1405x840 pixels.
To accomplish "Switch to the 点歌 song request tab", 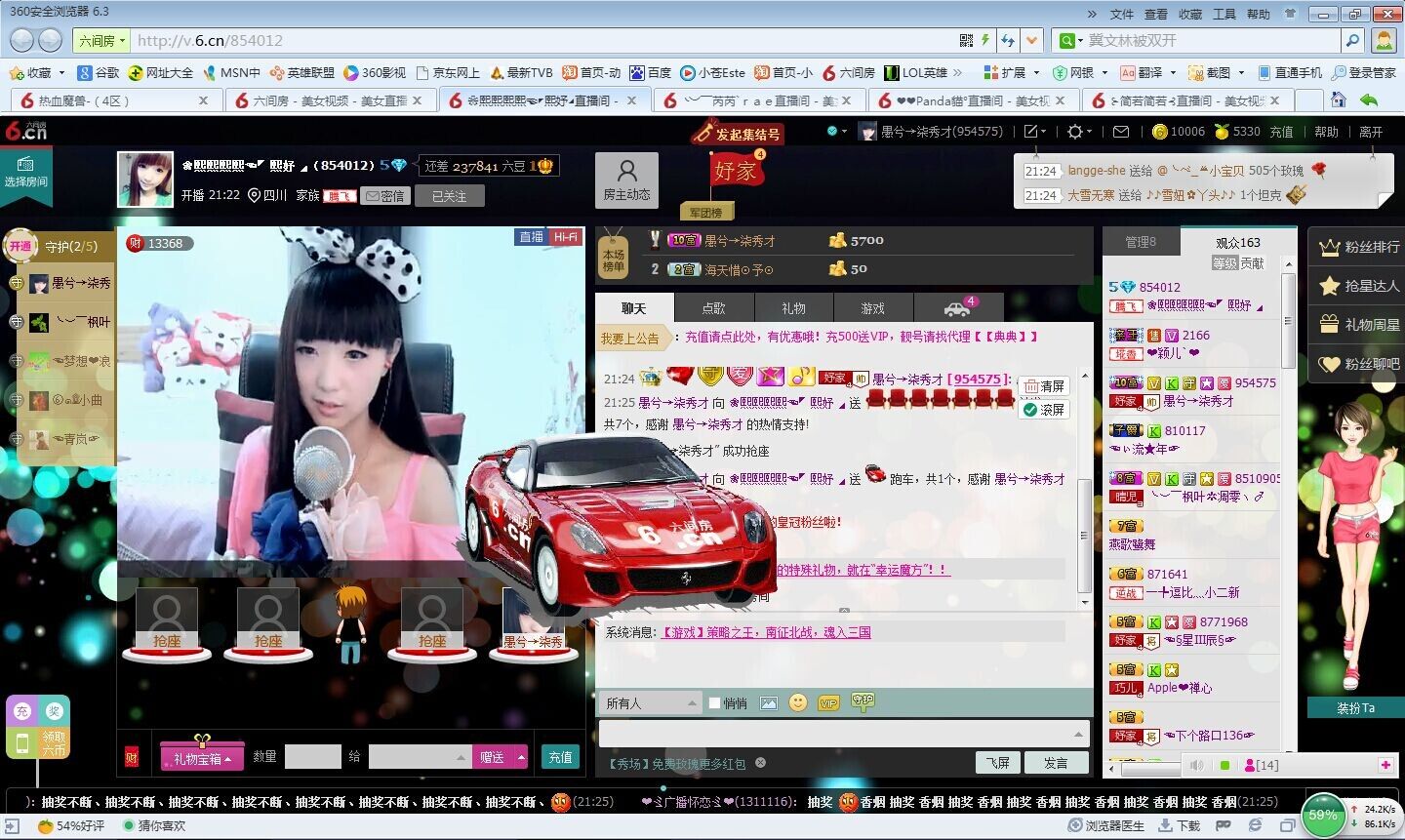I will coord(714,307).
